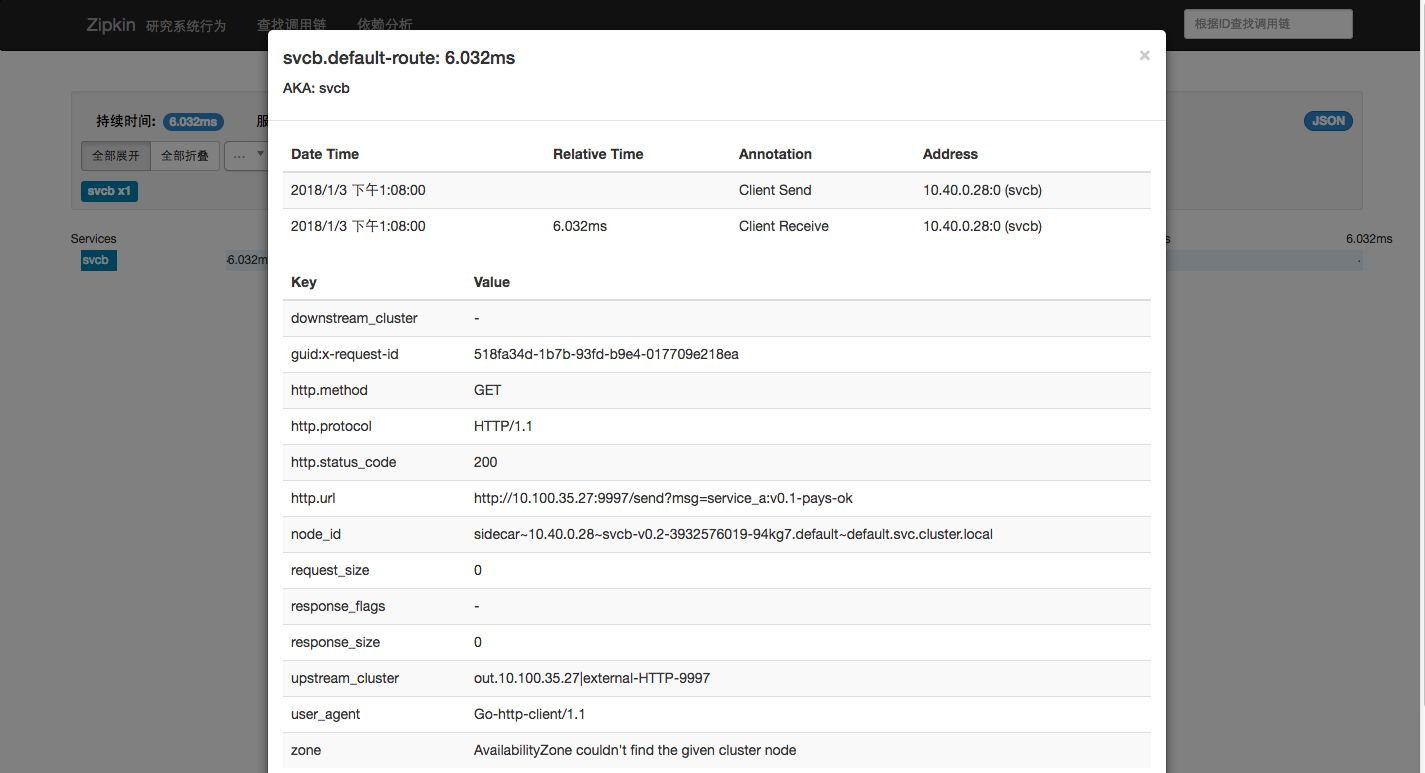Open the 依赖分析 navigation tab
The image size is (1425, 773).
[x=385, y=25]
